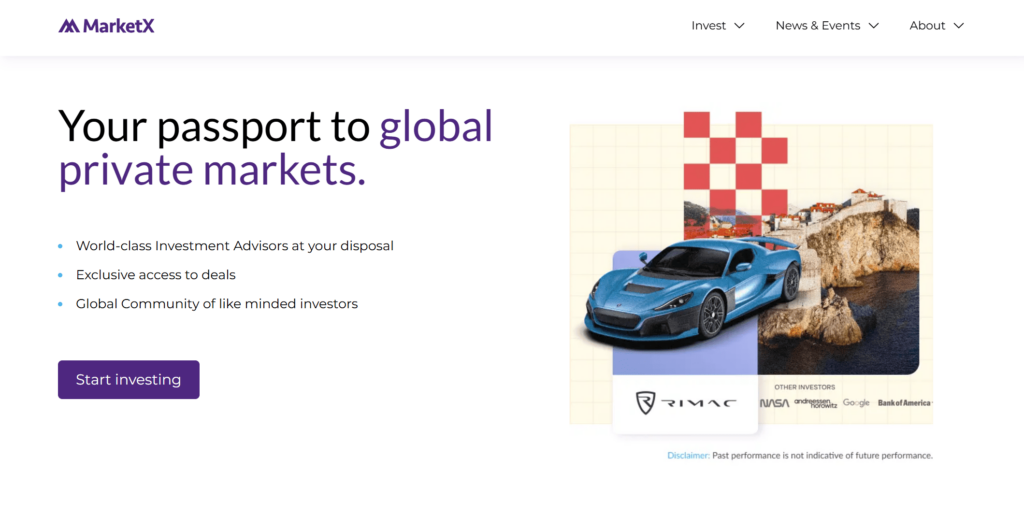Expand the About dropdown chevron
Viewport: 1024px width, 529px height.
pyautogui.click(x=959, y=26)
